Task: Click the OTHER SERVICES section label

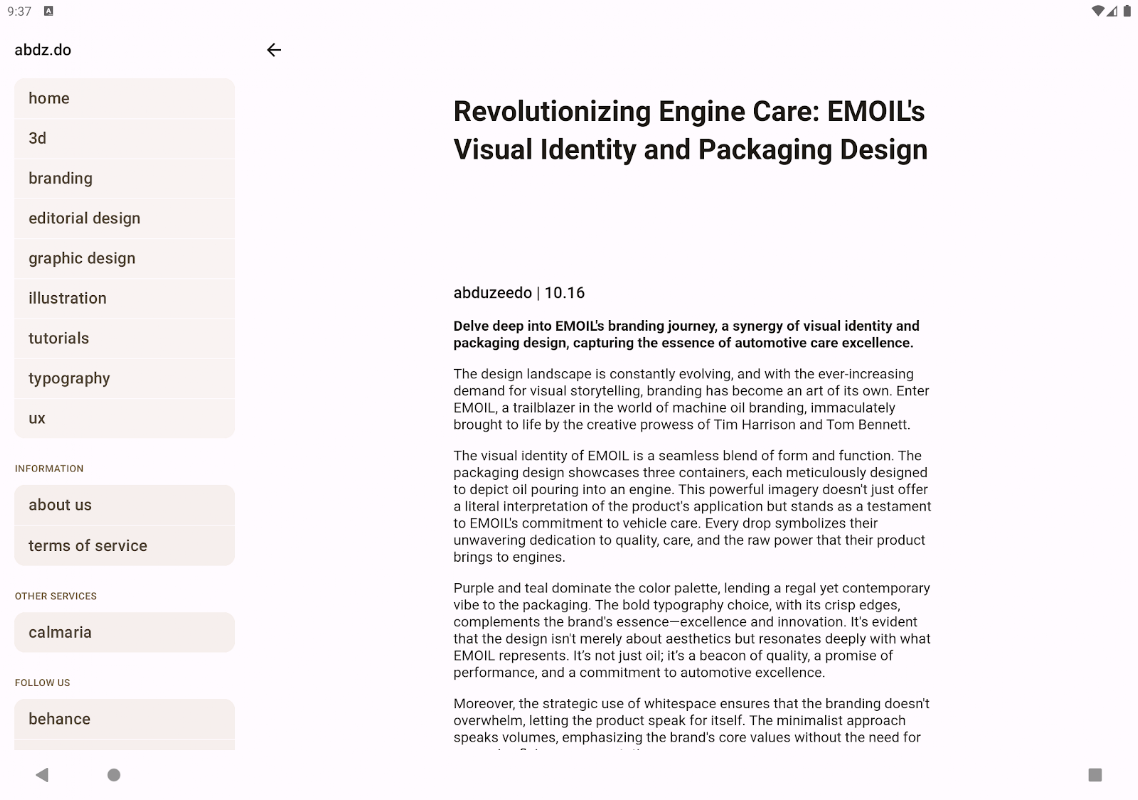Action: point(56,596)
